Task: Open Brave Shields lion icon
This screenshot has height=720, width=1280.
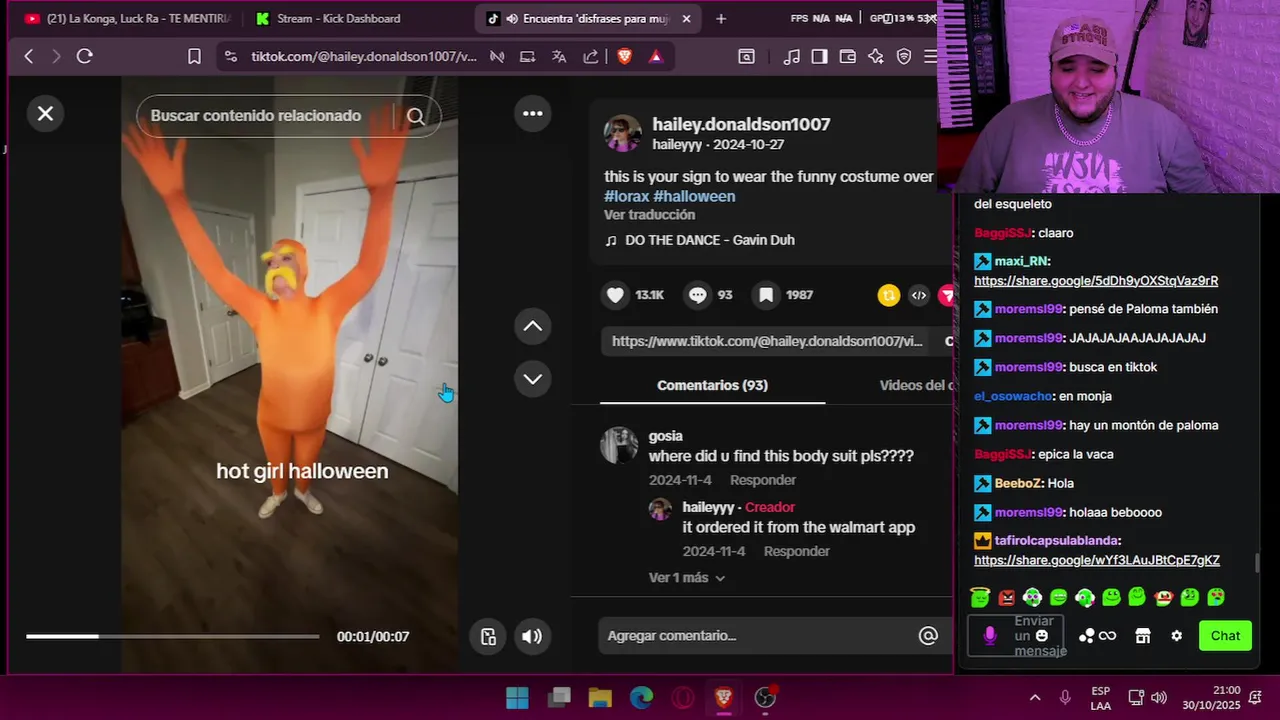Action: tap(625, 57)
